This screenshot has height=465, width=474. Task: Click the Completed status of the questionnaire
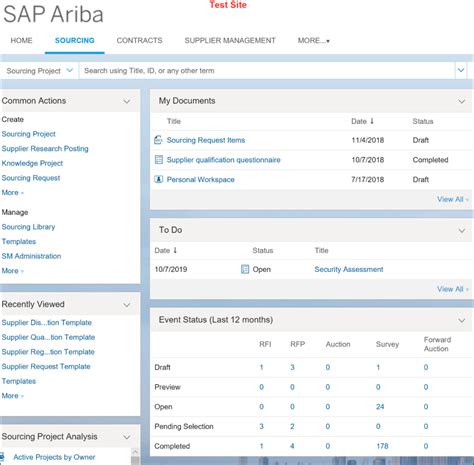(x=430, y=160)
